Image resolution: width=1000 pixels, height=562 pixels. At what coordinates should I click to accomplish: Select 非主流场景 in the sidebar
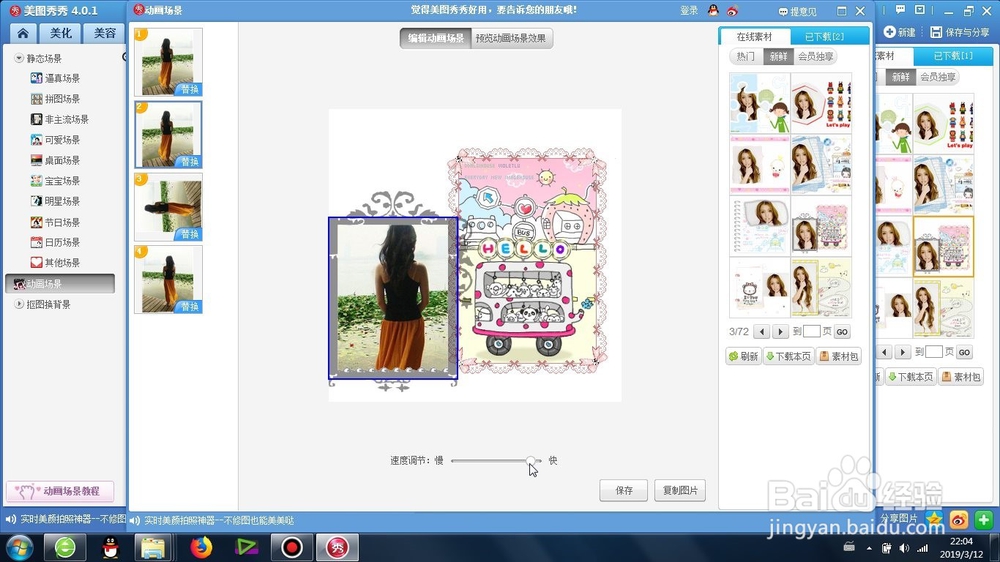(x=59, y=119)
